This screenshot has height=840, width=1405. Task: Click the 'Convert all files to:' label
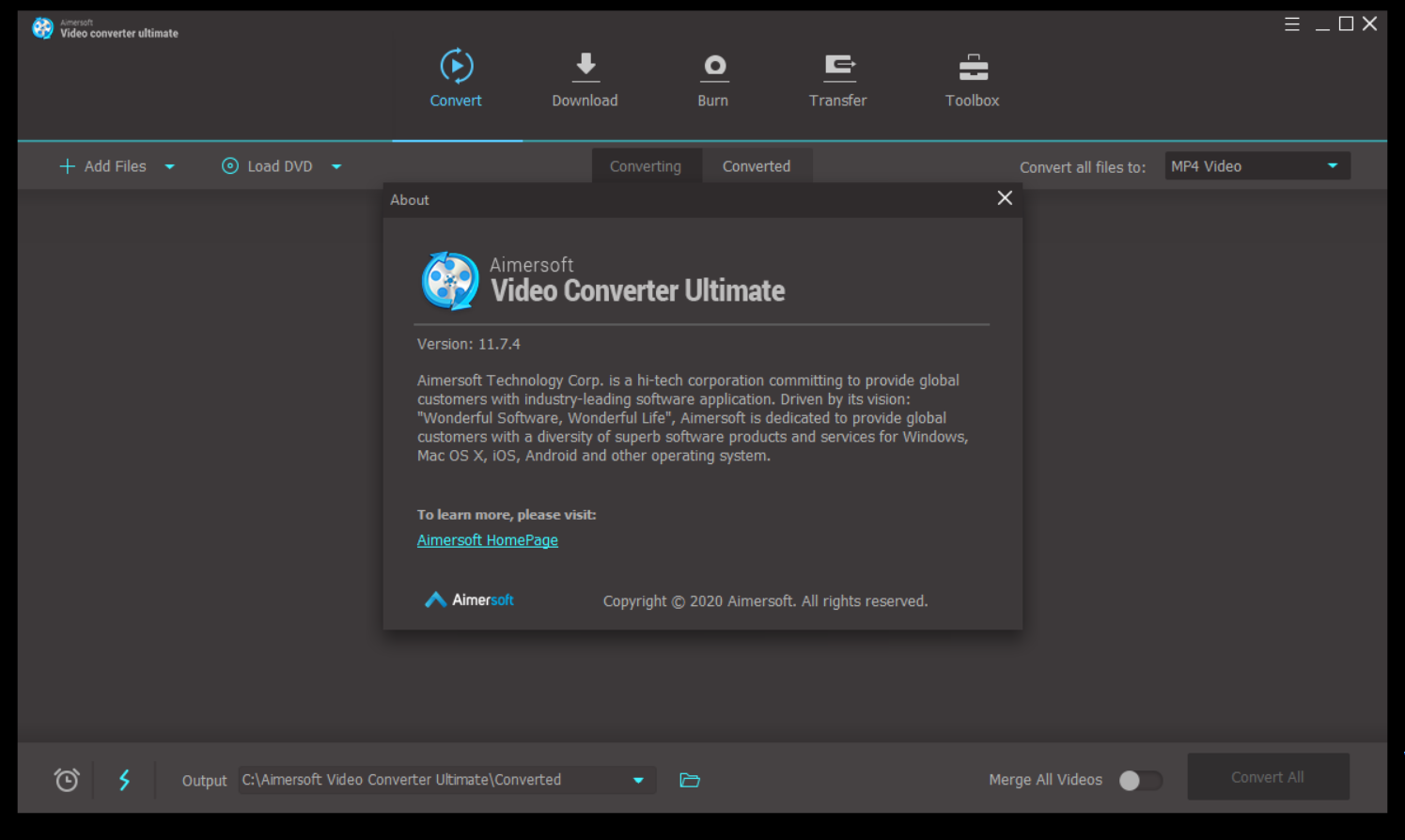point(1083,167)
